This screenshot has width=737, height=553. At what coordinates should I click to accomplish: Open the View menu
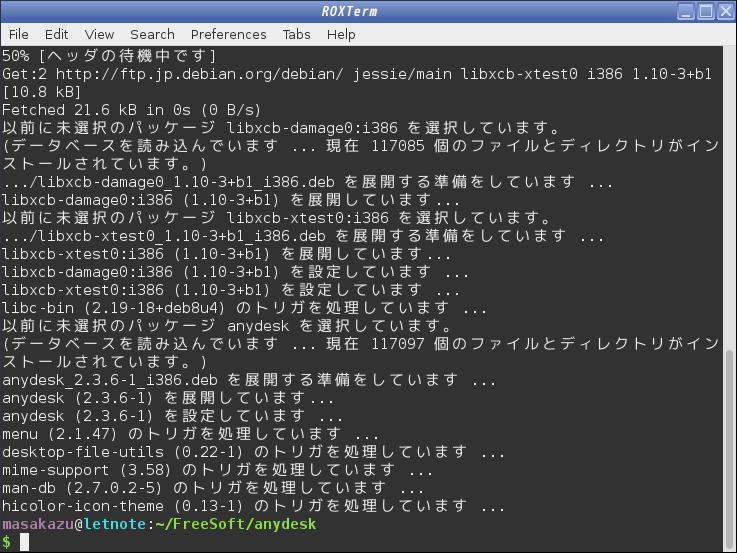coord(99,34)
